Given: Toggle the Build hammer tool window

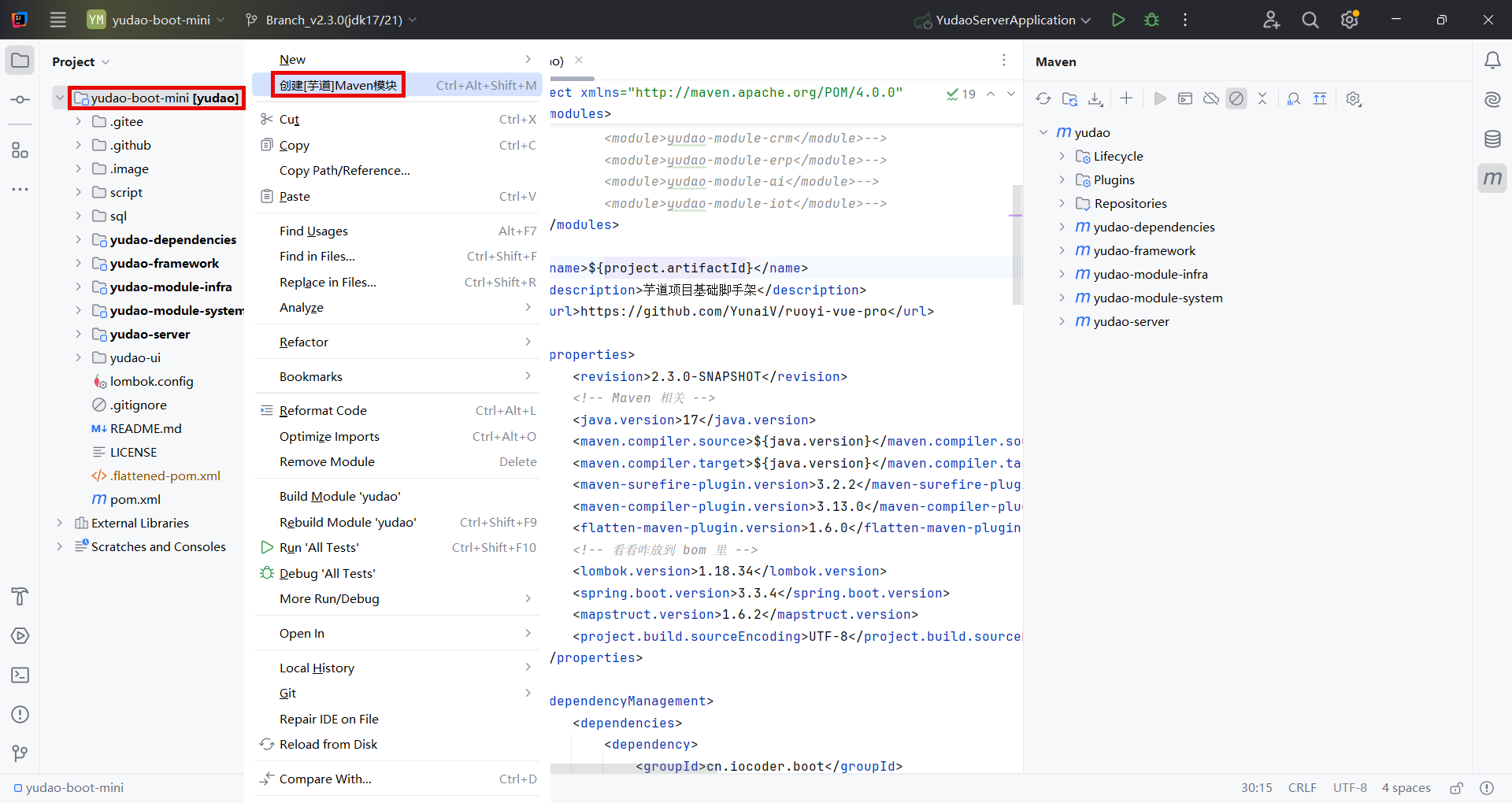Looking at the screenshot, I should 20,597.
